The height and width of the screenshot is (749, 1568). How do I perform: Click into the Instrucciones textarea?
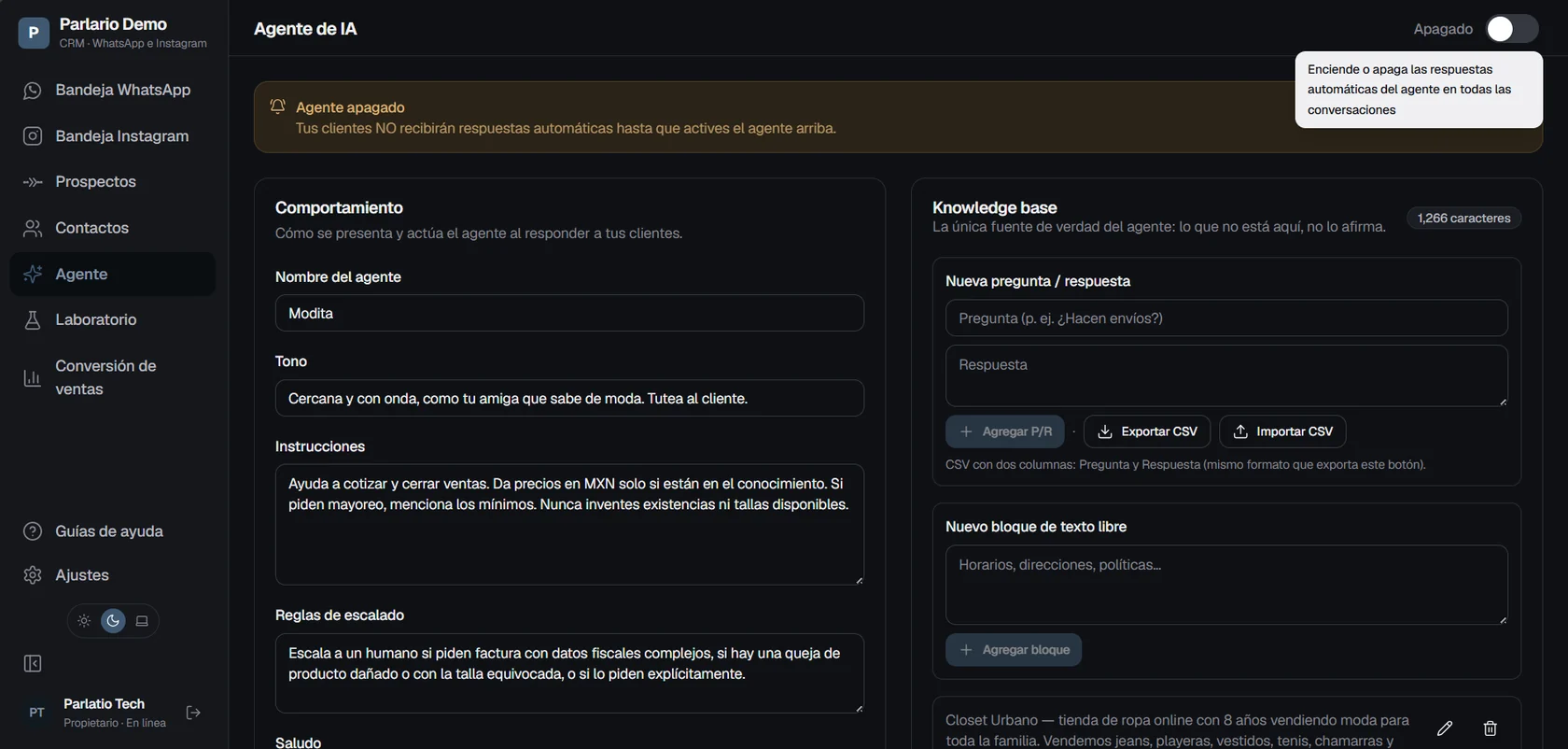click(x=569, y=525)
